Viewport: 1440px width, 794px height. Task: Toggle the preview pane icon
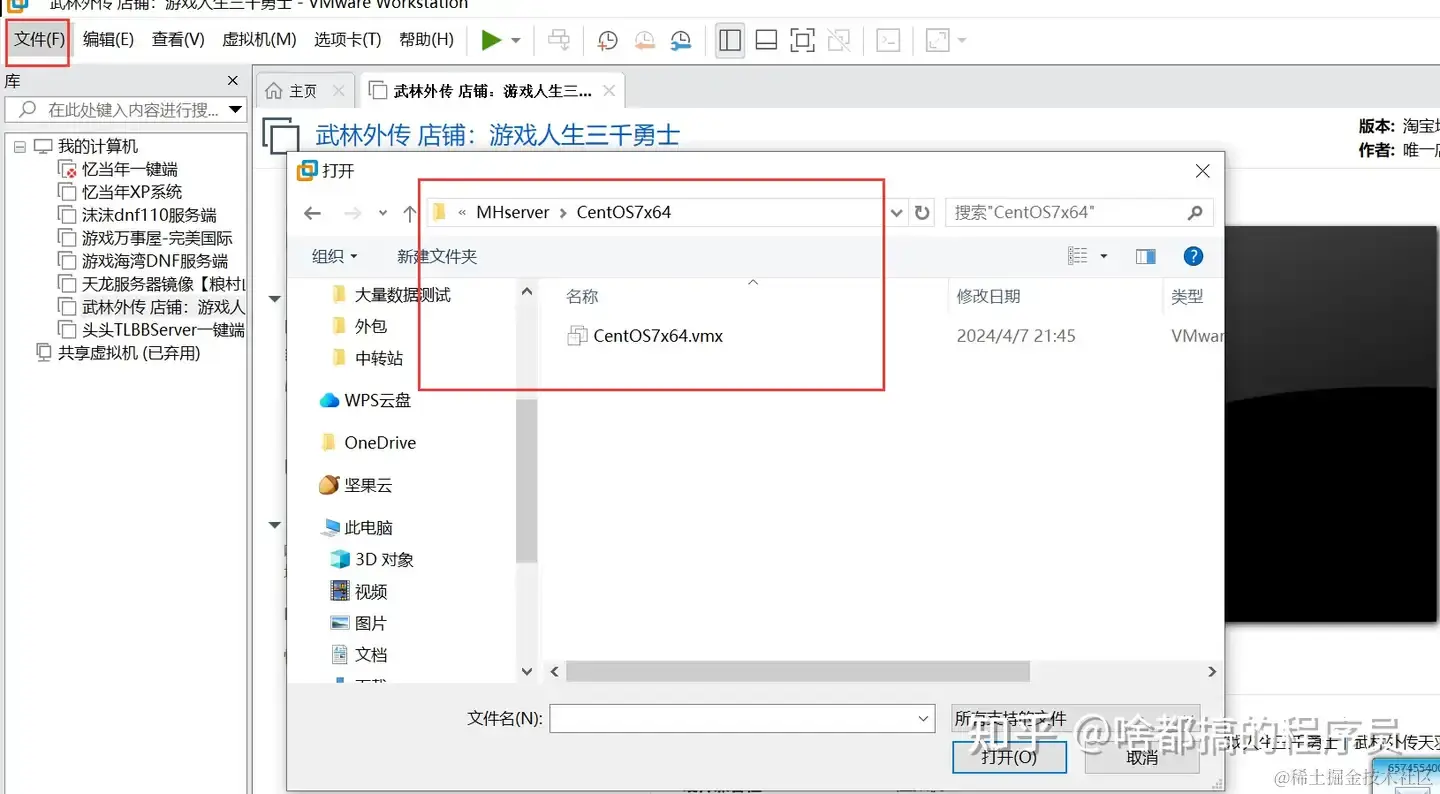[x=1146, y=257]
